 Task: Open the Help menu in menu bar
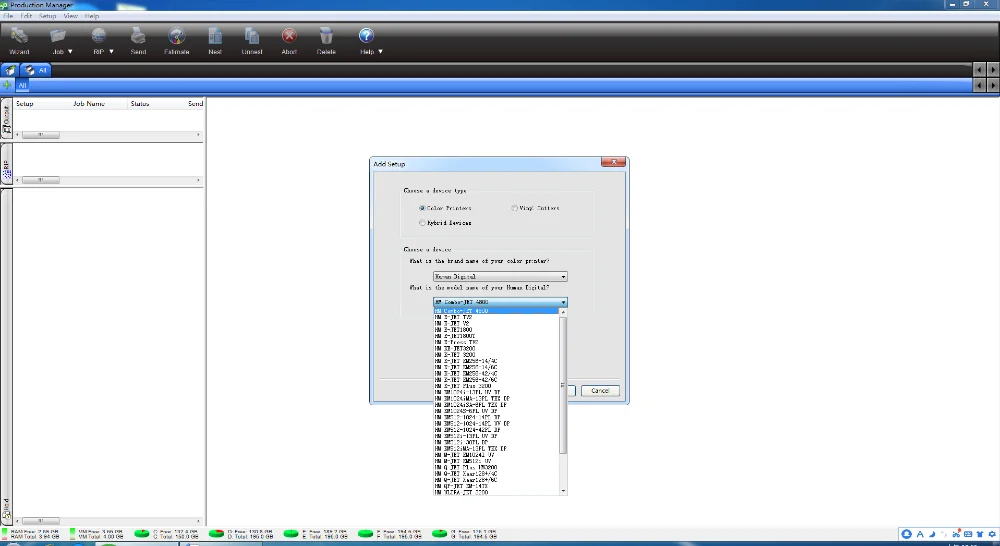point(92,16)
